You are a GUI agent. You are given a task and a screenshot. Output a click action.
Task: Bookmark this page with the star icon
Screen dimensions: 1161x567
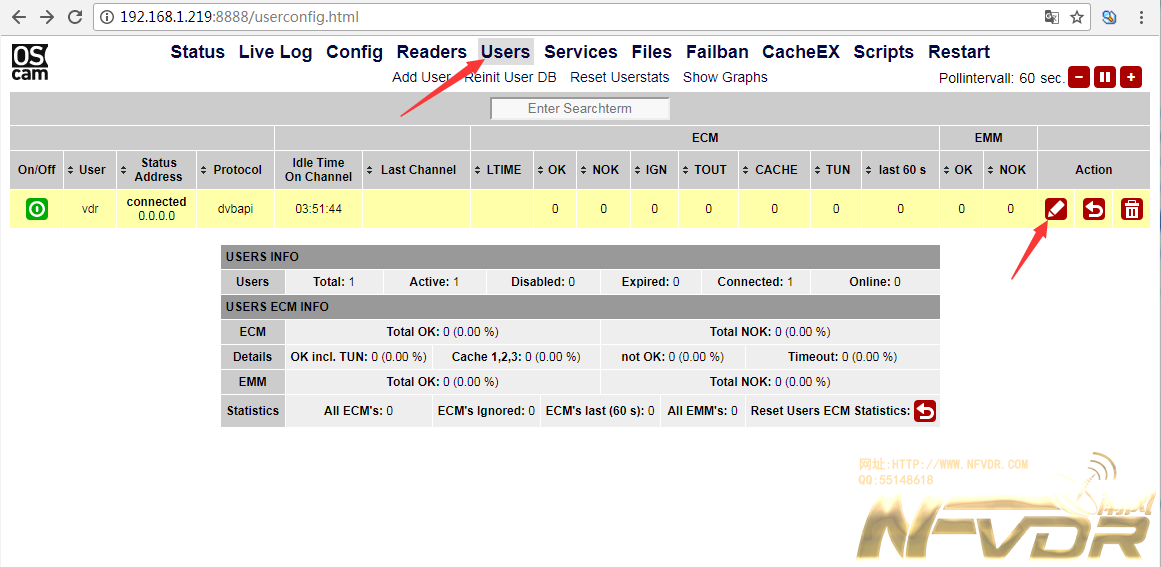coord(1077,17)
